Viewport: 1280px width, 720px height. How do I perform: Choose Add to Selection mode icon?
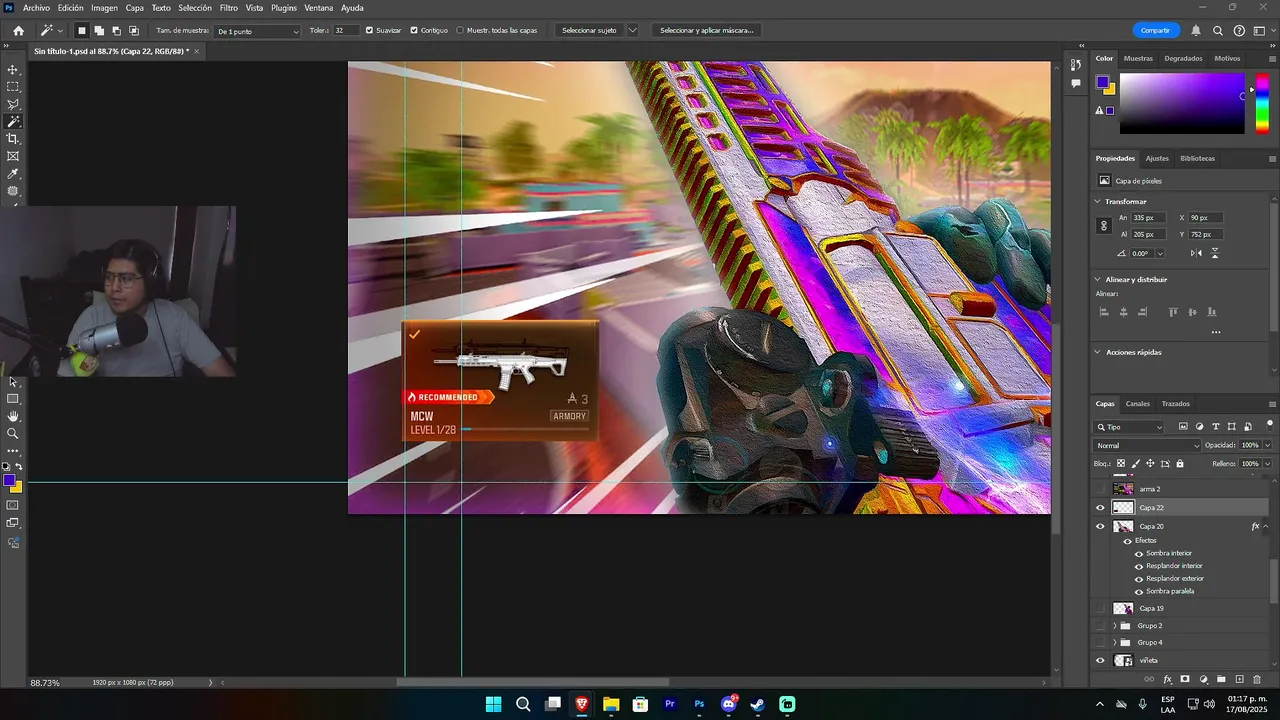tap(99, 30)
